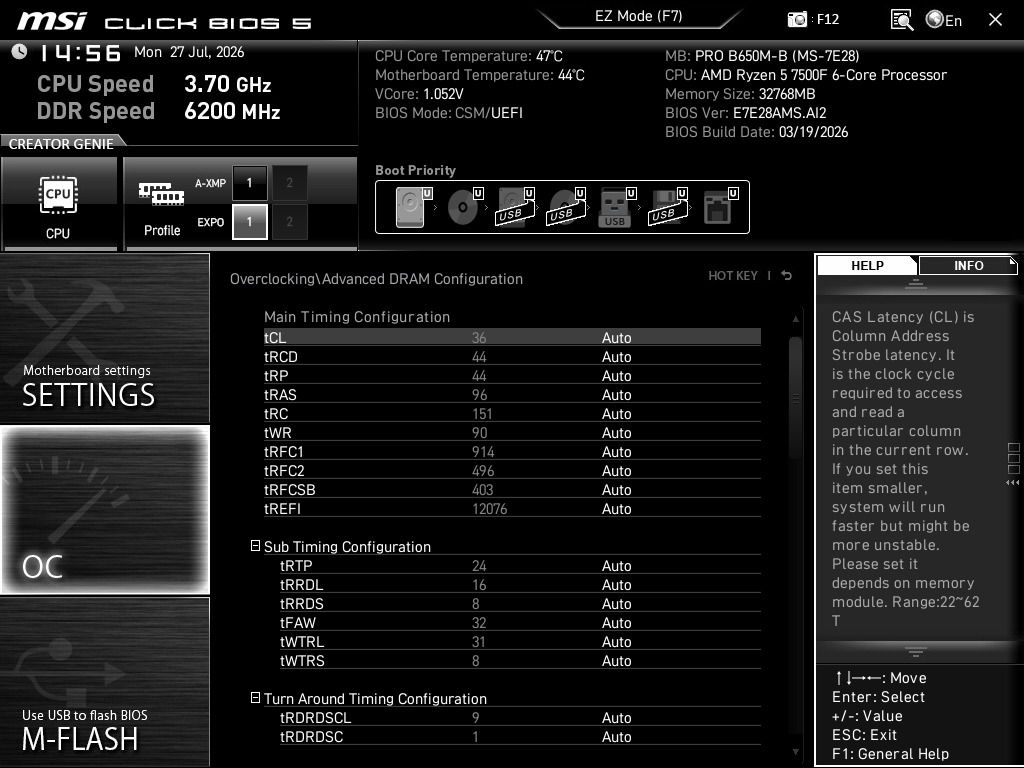Select the tRFC1 Auto value field

[x=616, y=451]
